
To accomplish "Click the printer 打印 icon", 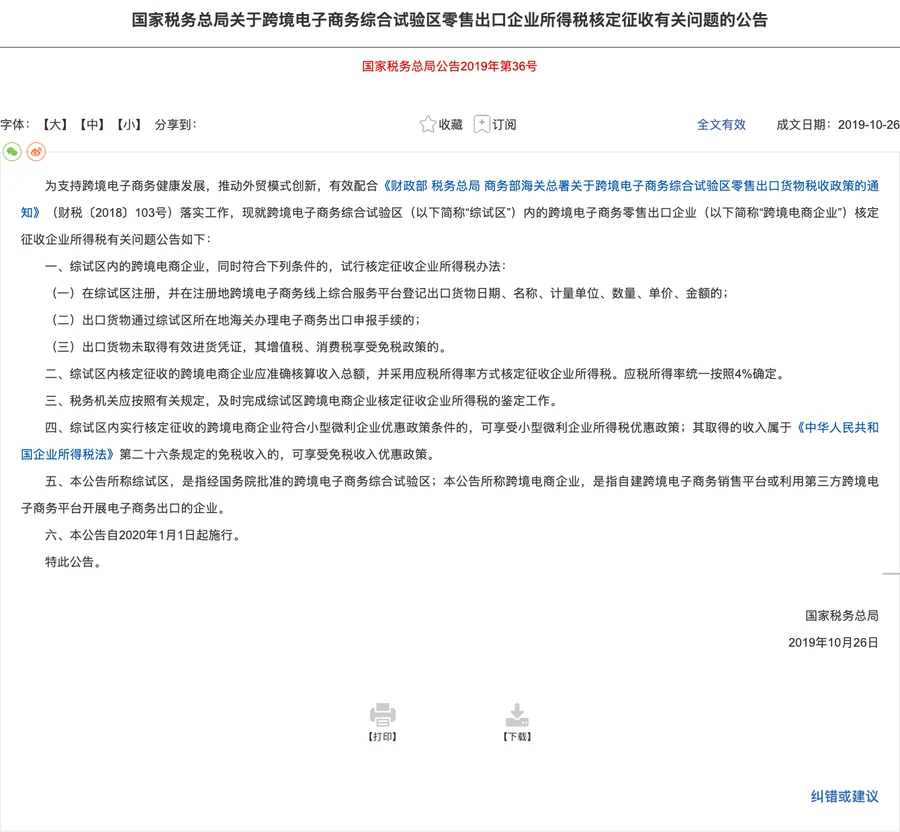I will pos(382,715).
